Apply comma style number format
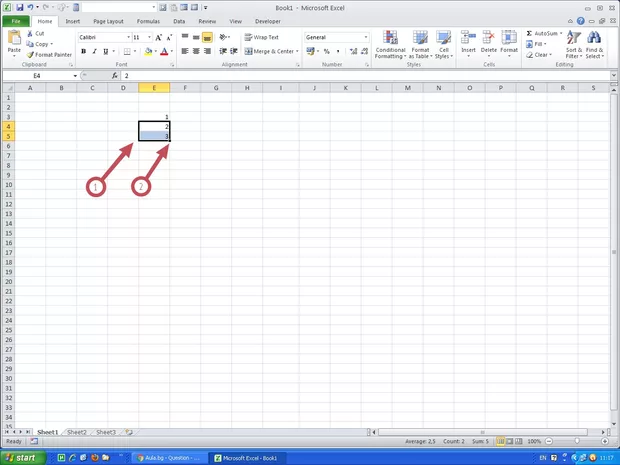 tap(338, 51)
